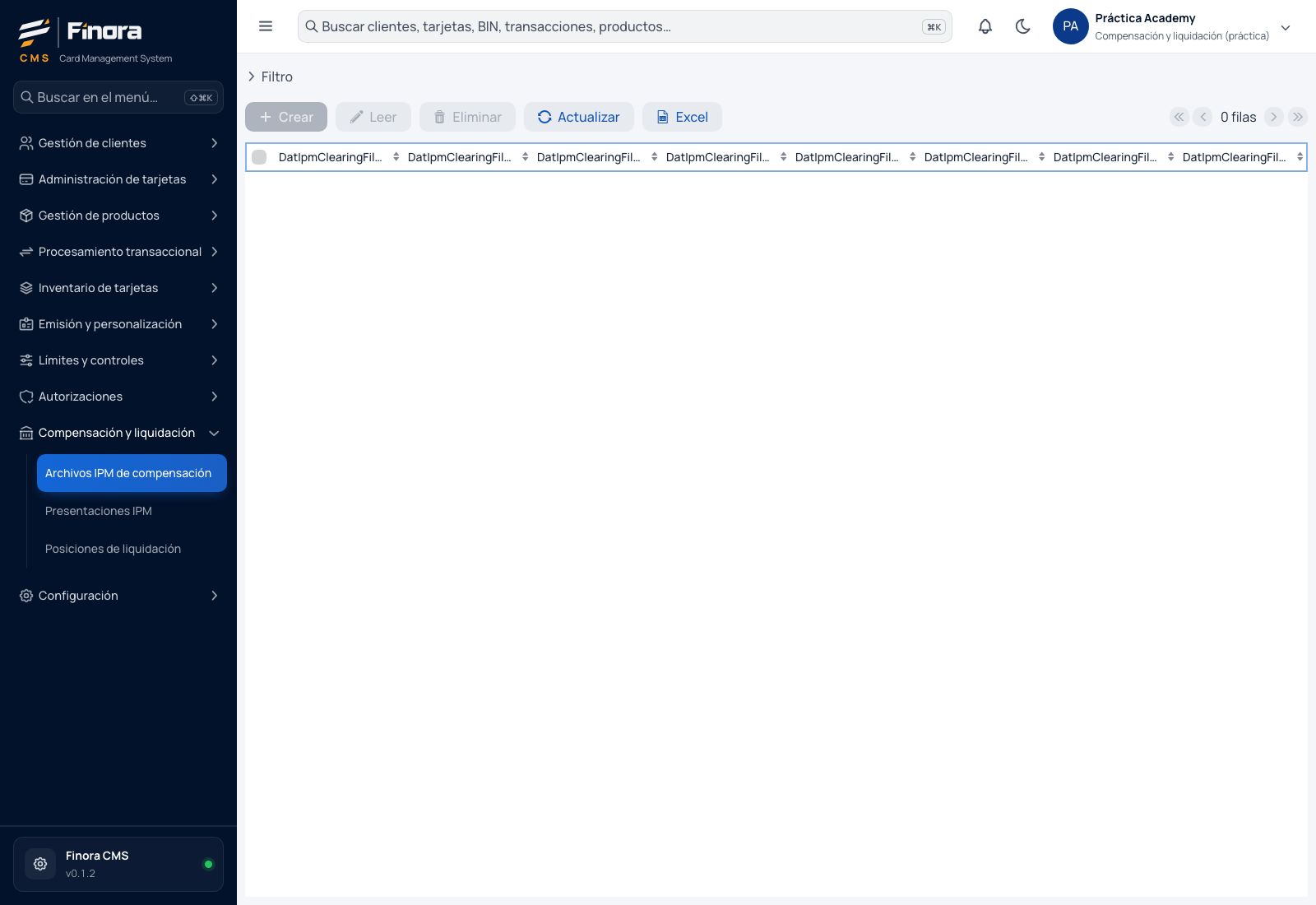Check the select-all header checkbox
Screen dimensions: 1316x905
(x=259, y=157)
